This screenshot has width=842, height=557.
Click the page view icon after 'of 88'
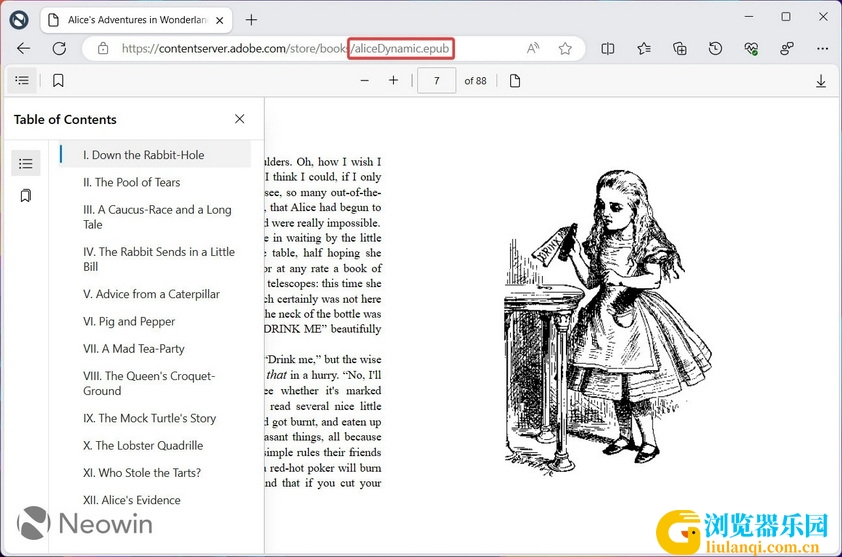515,81
